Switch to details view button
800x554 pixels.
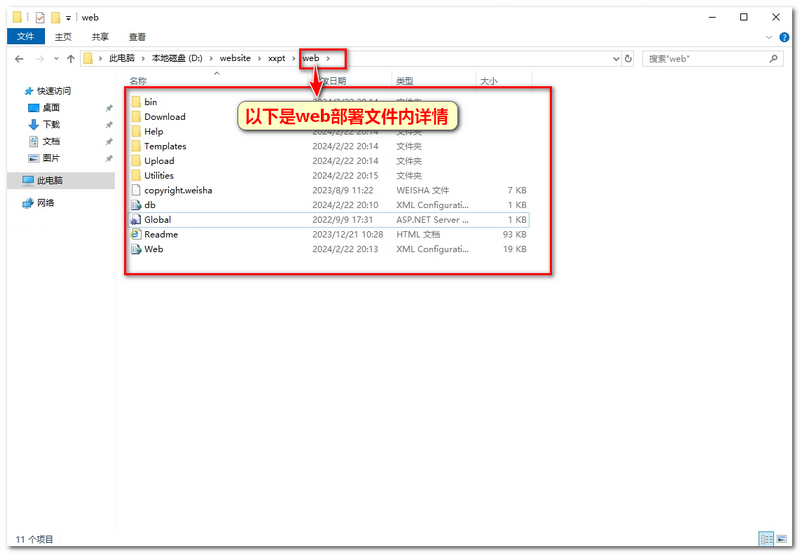pos(766,538)
